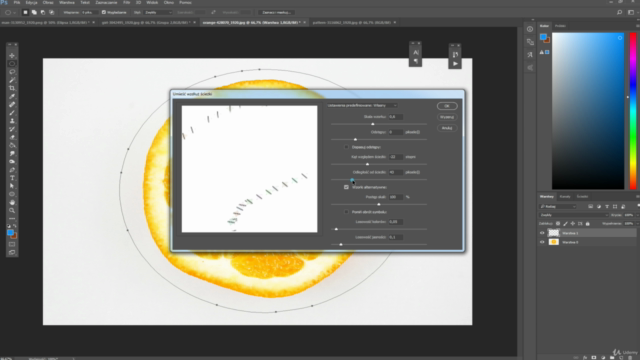Select the Move tool in the toolbox
Screen dimensions: 640x360
point(12,56)
